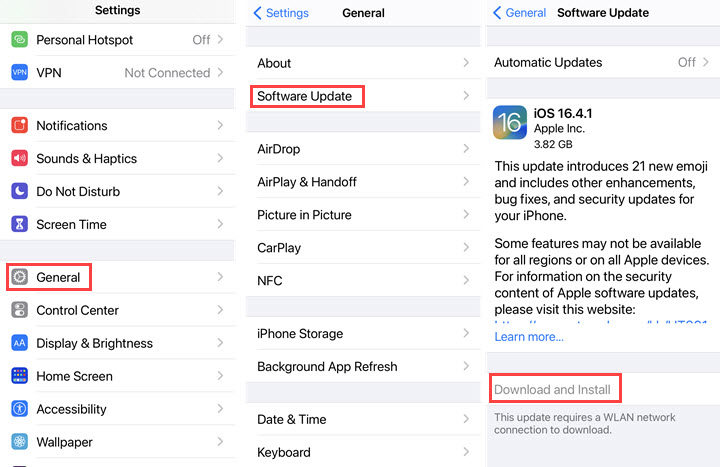The height and width of the screenshot is (467, 720).
Task: Open Personal Hotspot settings row
Action: point(118,40)
